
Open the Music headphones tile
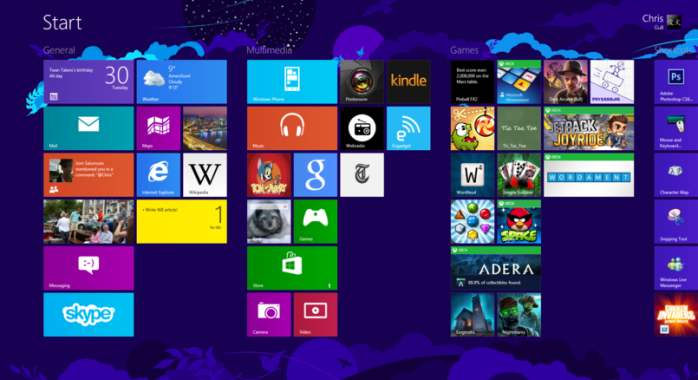(x=292, y=129)
